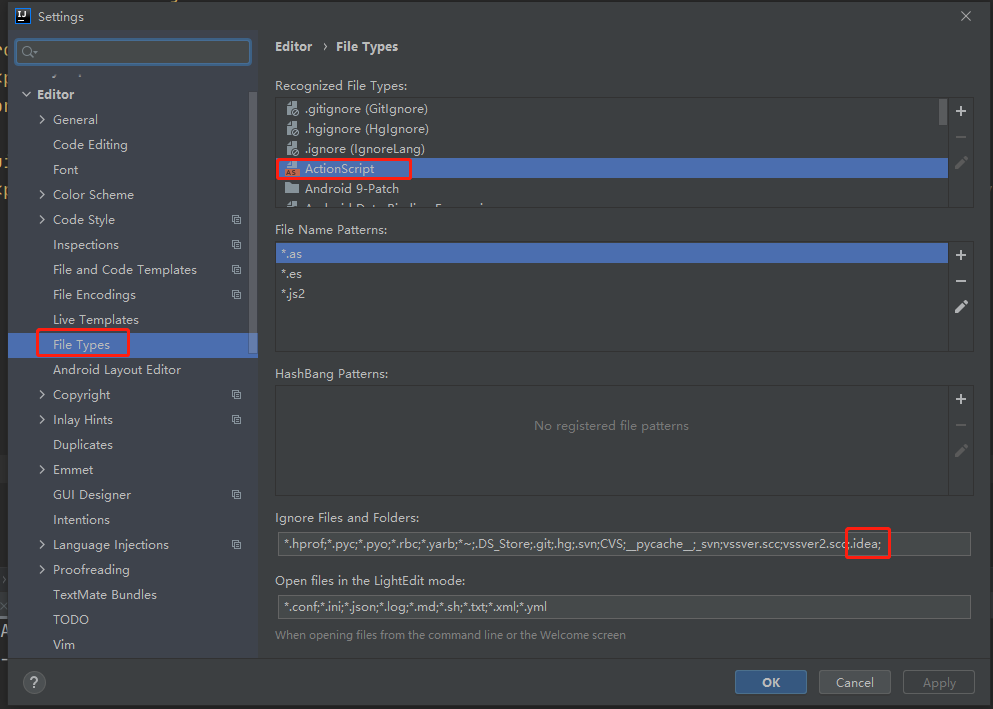Close the Settings dialog window

[x=965, y=16]
